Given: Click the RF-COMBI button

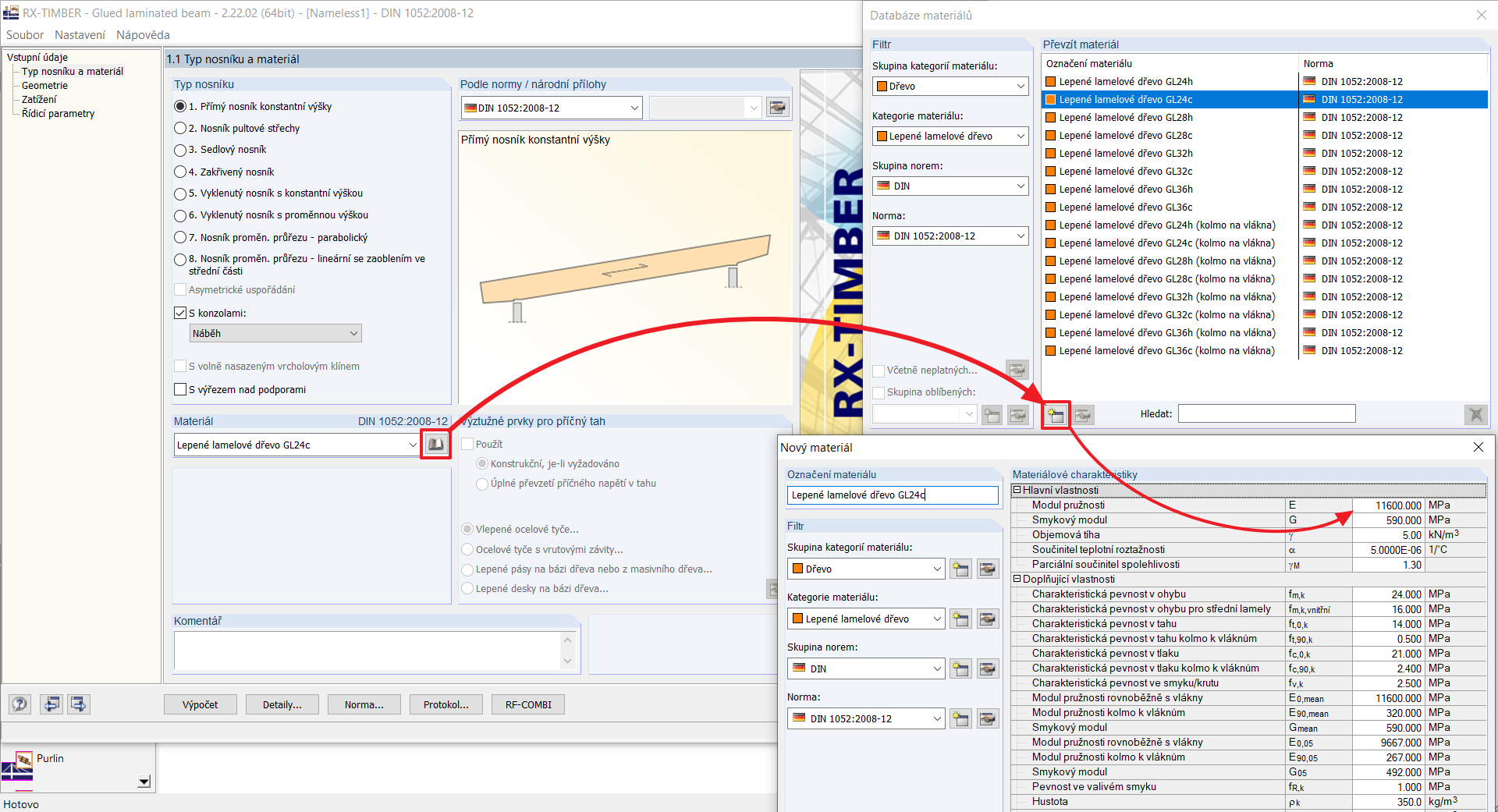Looking at the screenshot, I should pyautogui.click(x=528, y=704).
